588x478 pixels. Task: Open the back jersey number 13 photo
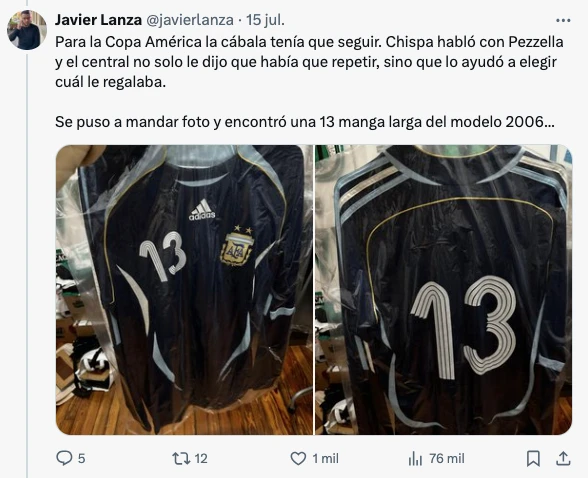click(444, 290)
